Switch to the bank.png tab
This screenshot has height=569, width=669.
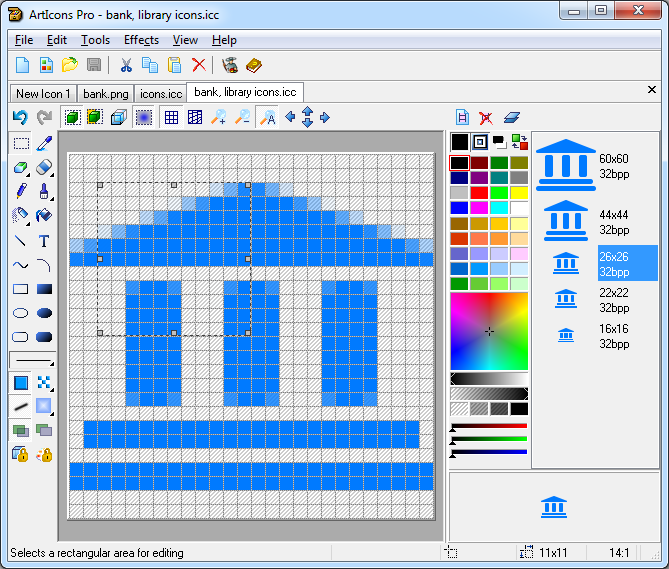coord(105,93)
